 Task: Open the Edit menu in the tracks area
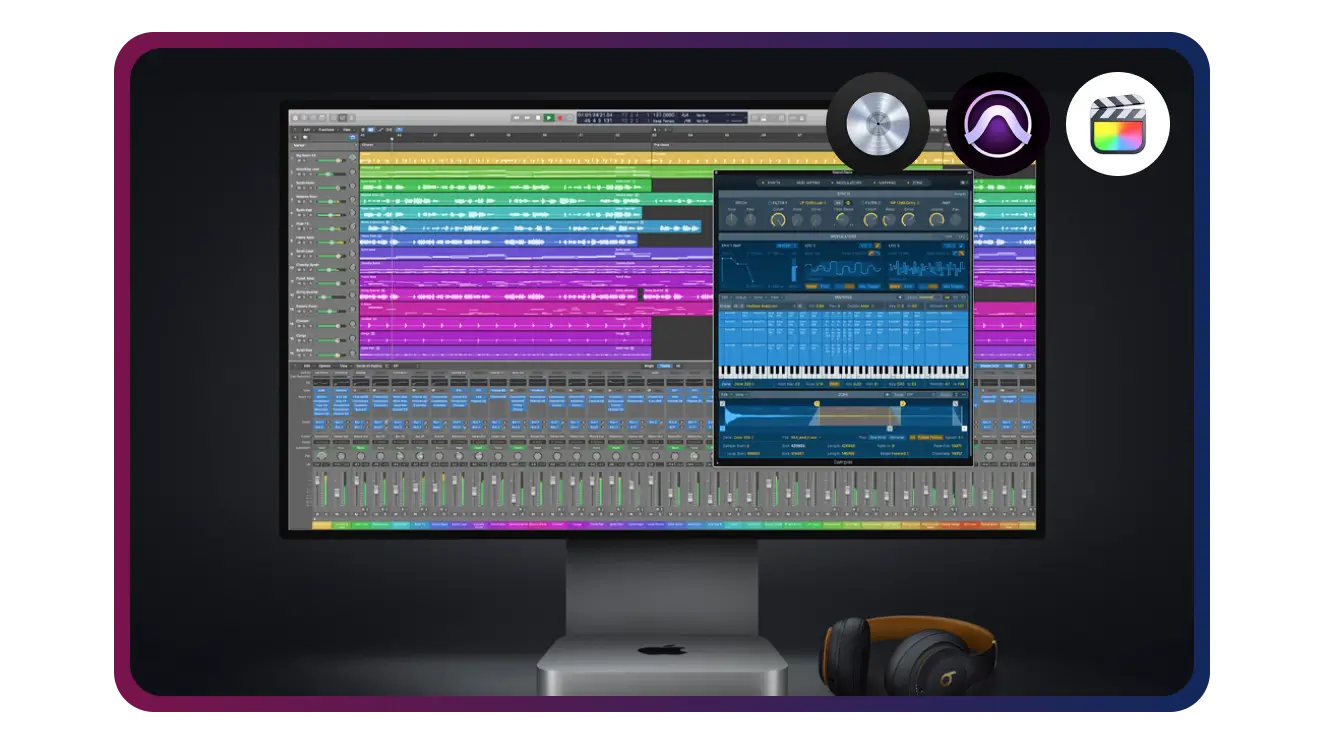[307, 130]
